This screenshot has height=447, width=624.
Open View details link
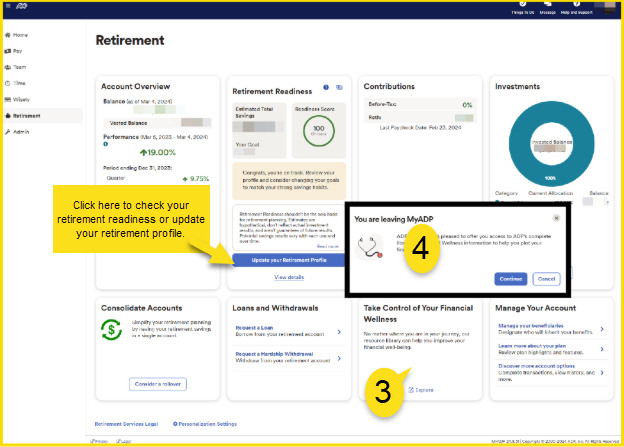click(289, 277)
